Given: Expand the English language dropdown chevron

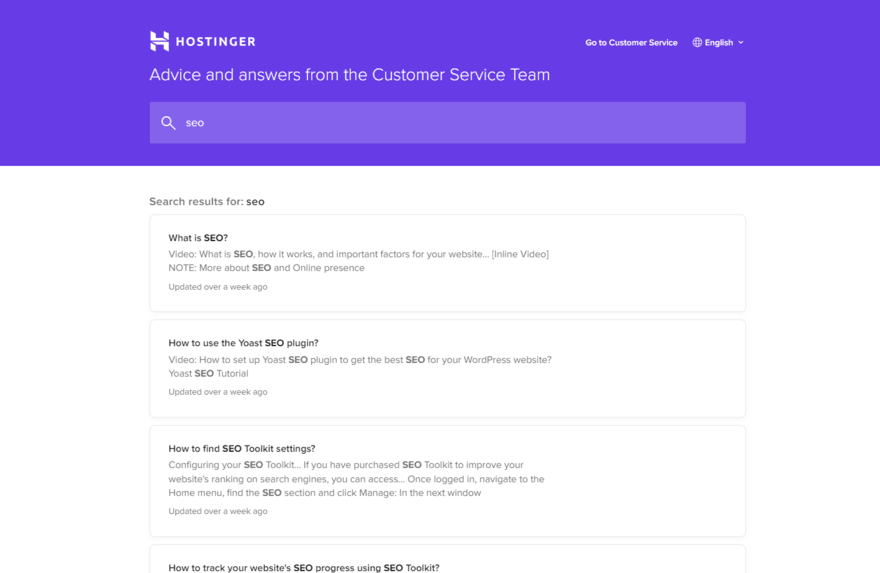Looking at the screenshot, I should pos(741,43).
